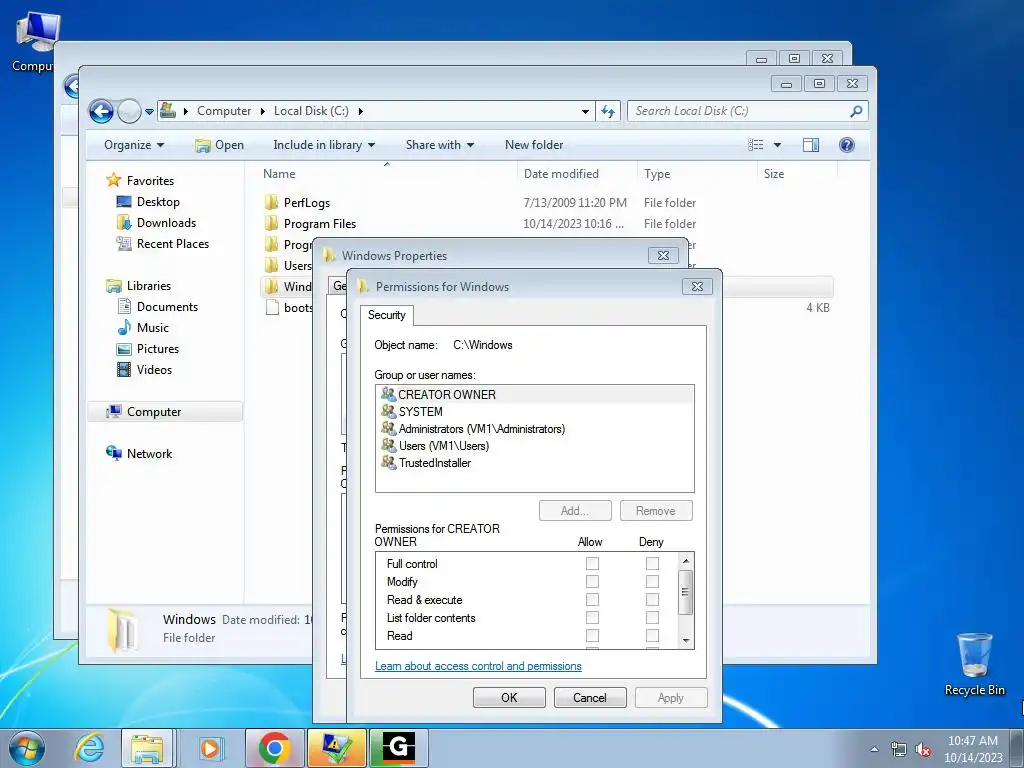Image resolution: width=1024 pixels, height=768 pixels.
Task: Toggle the preview pane icon
Action: click(810, 145)
